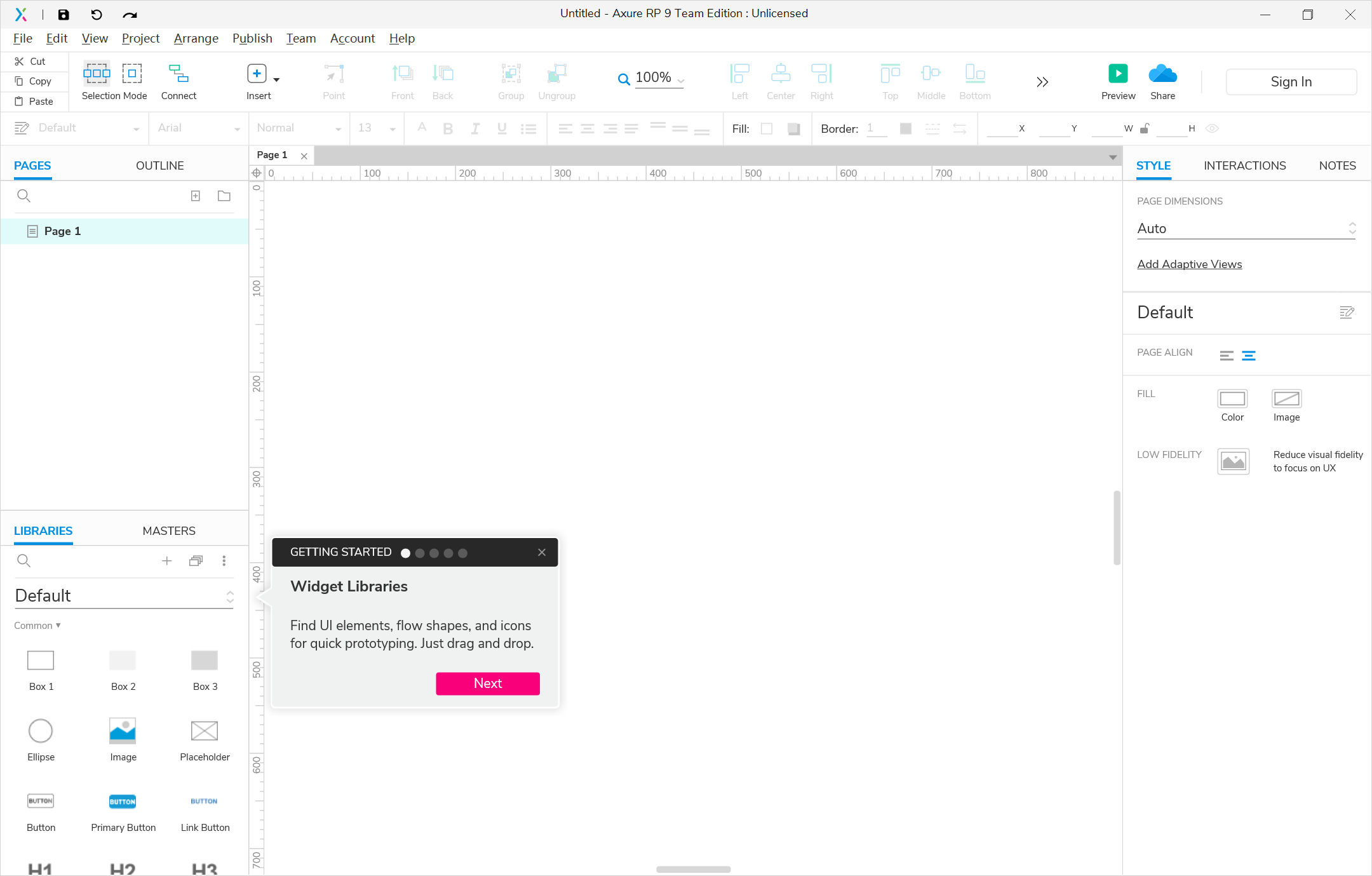Open library options three-dot menu
This screenshot has height=876, width=1372.
(224, 560)
